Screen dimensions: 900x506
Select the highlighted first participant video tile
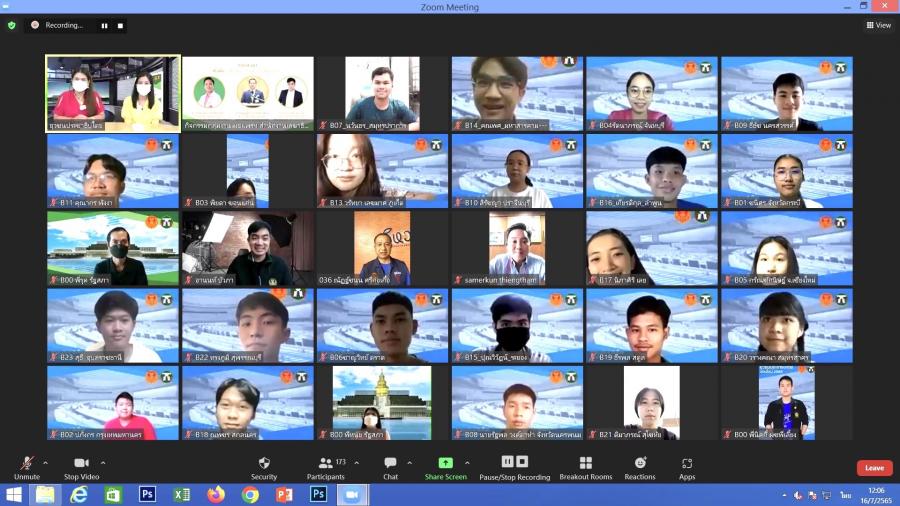pos(113,93)
